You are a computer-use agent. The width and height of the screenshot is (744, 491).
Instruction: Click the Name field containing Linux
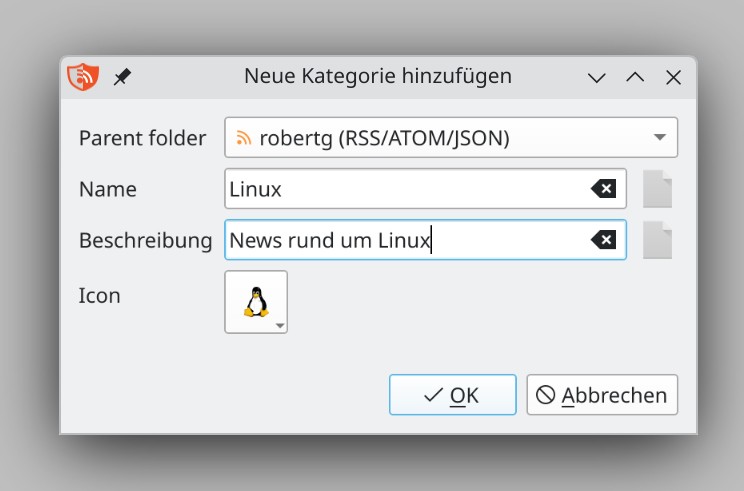425,189
